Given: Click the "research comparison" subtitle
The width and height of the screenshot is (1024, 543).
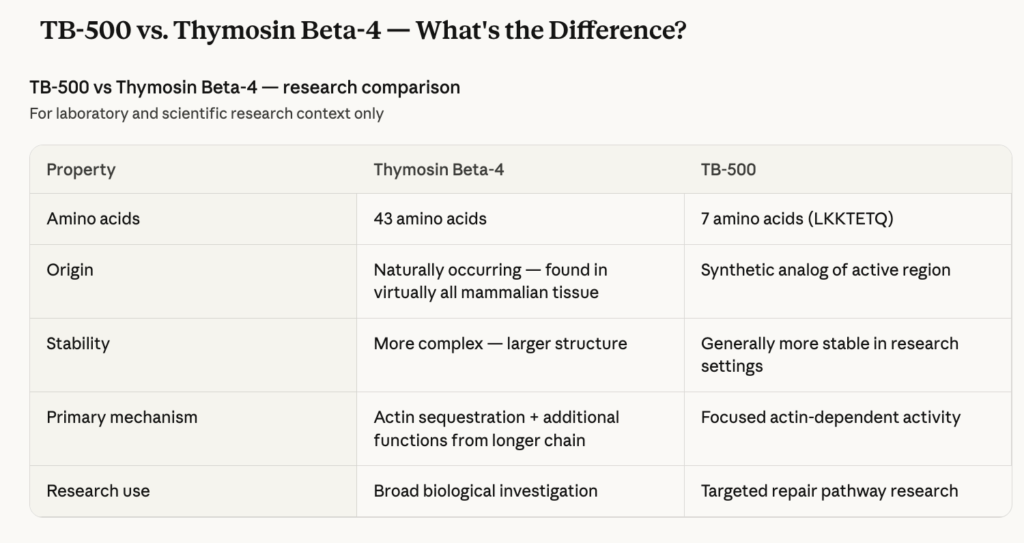Looking at the screenshot, I should pos(245,87).
